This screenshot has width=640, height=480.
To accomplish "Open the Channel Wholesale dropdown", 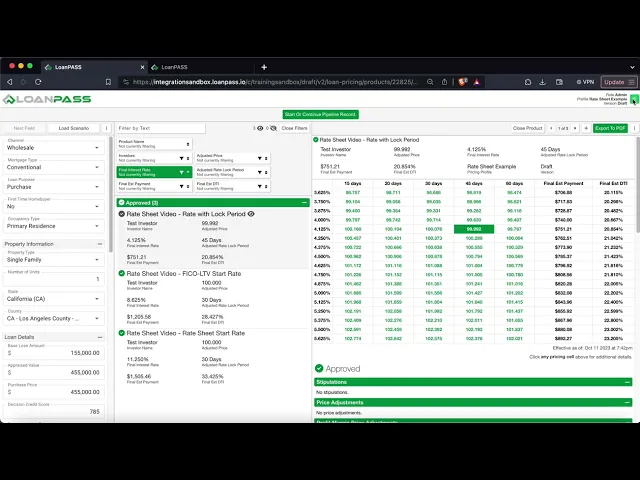I will (53, 147).
